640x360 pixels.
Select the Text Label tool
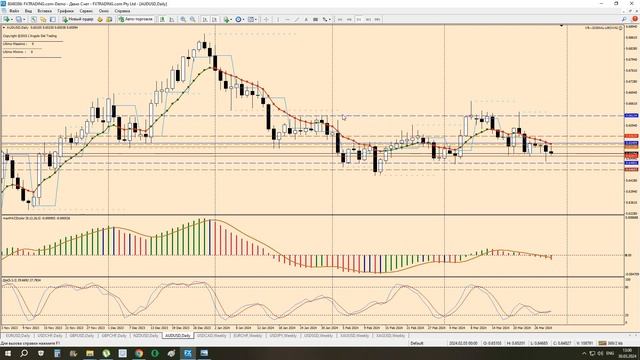(x=315, y=19)
